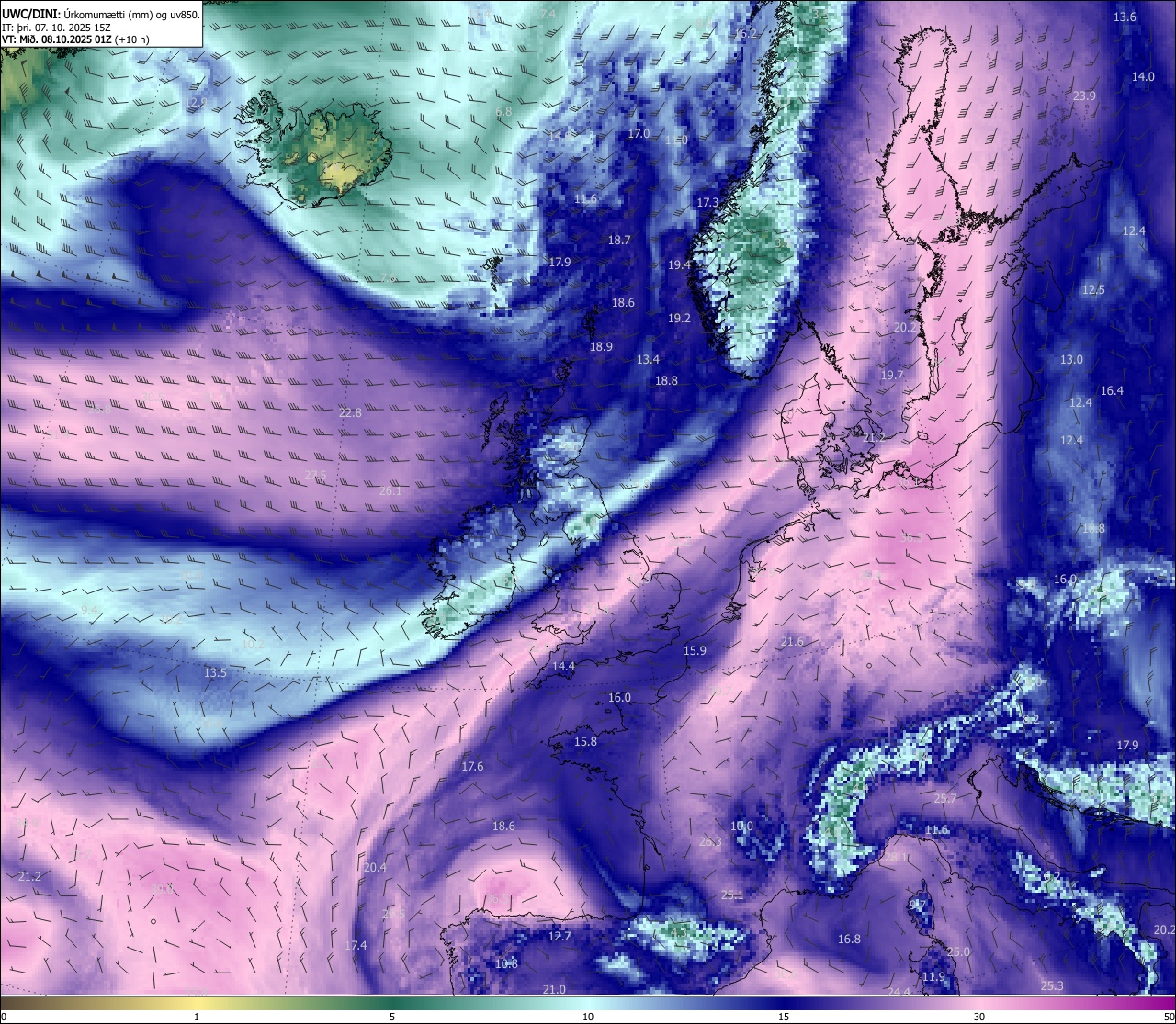
Task: Click the 13.0 value label
Action: tap(1071, 359)
